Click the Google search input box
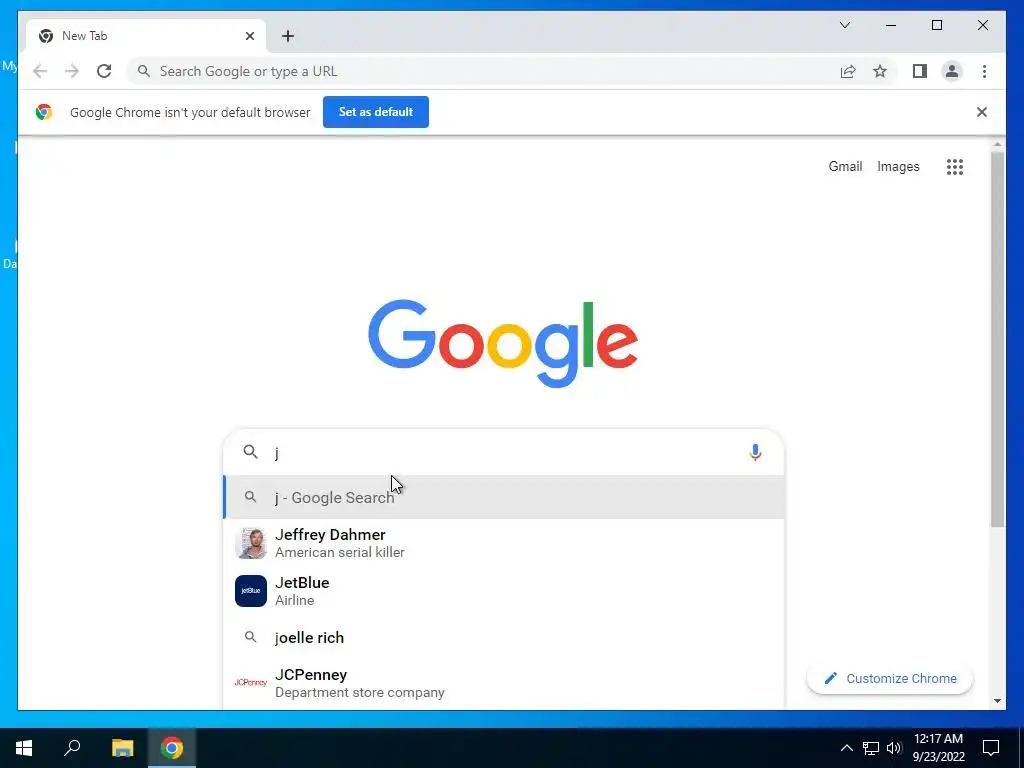This screenshot has height=768, width=1024. [x=503, y=452]
